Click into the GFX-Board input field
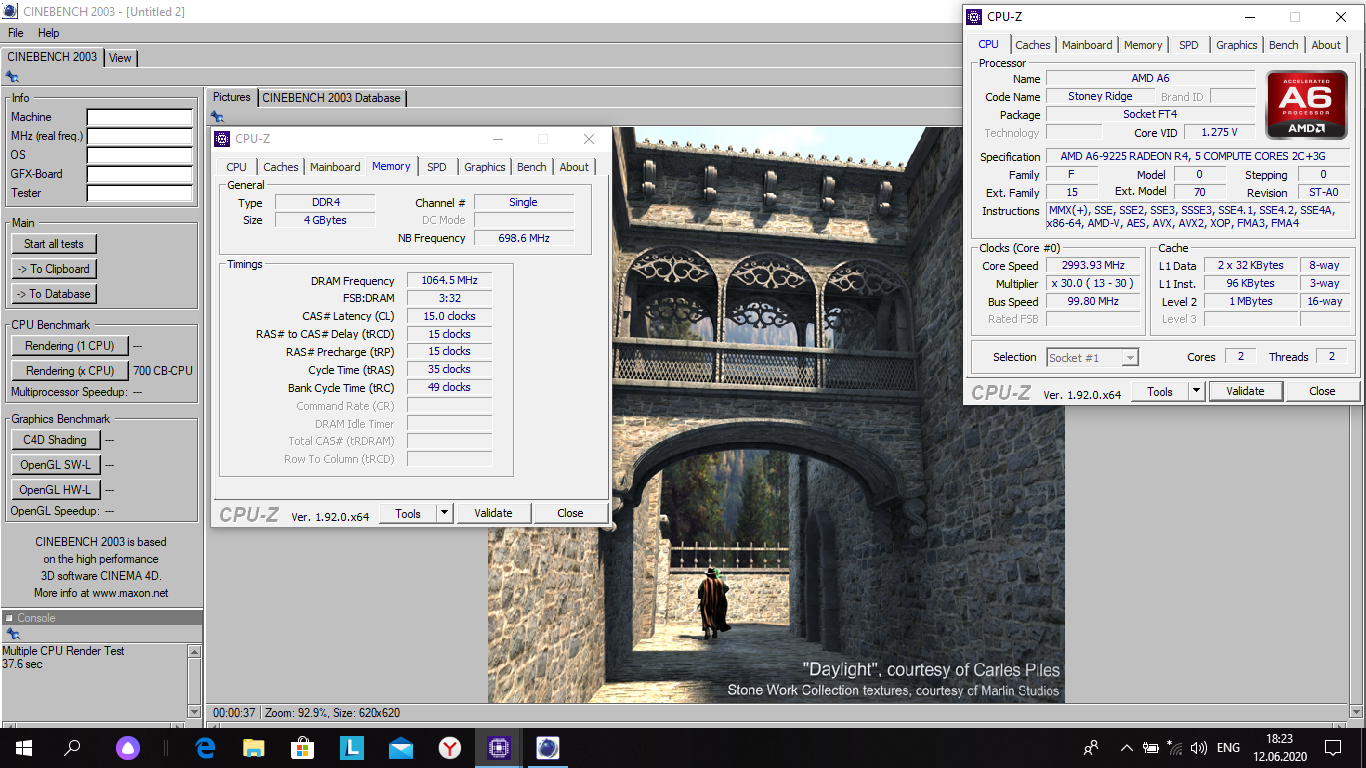The width and height of the screenshot is (1366, 768). [x=139, y=174]
